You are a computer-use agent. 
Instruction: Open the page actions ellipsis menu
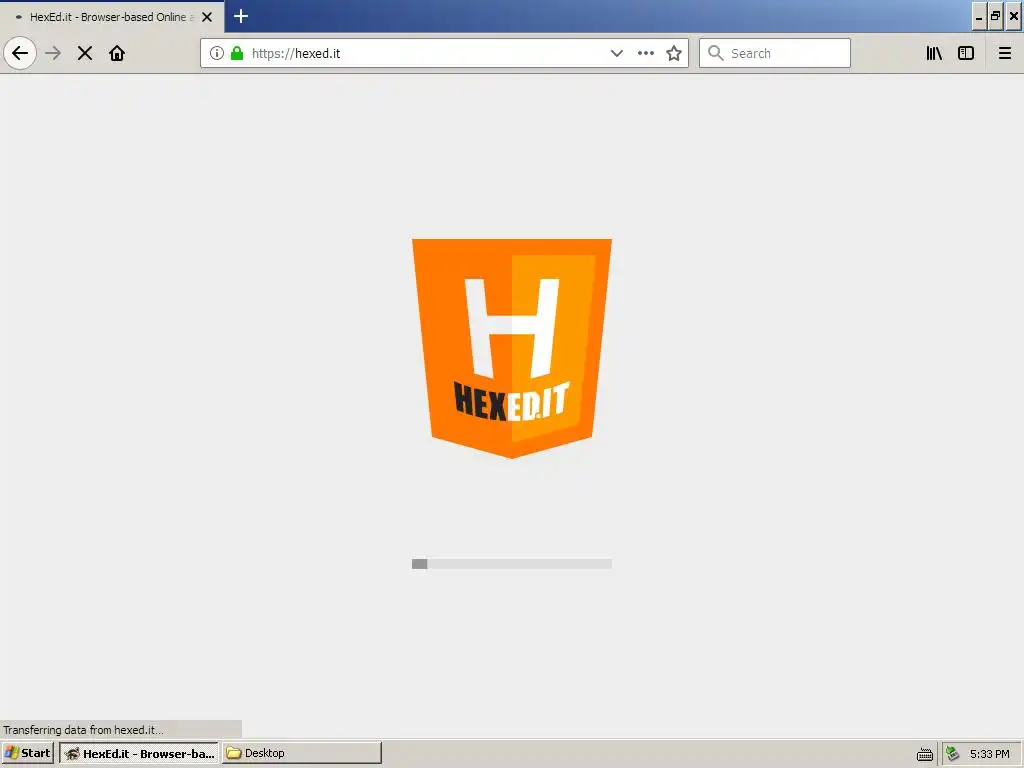click(646, 53)
